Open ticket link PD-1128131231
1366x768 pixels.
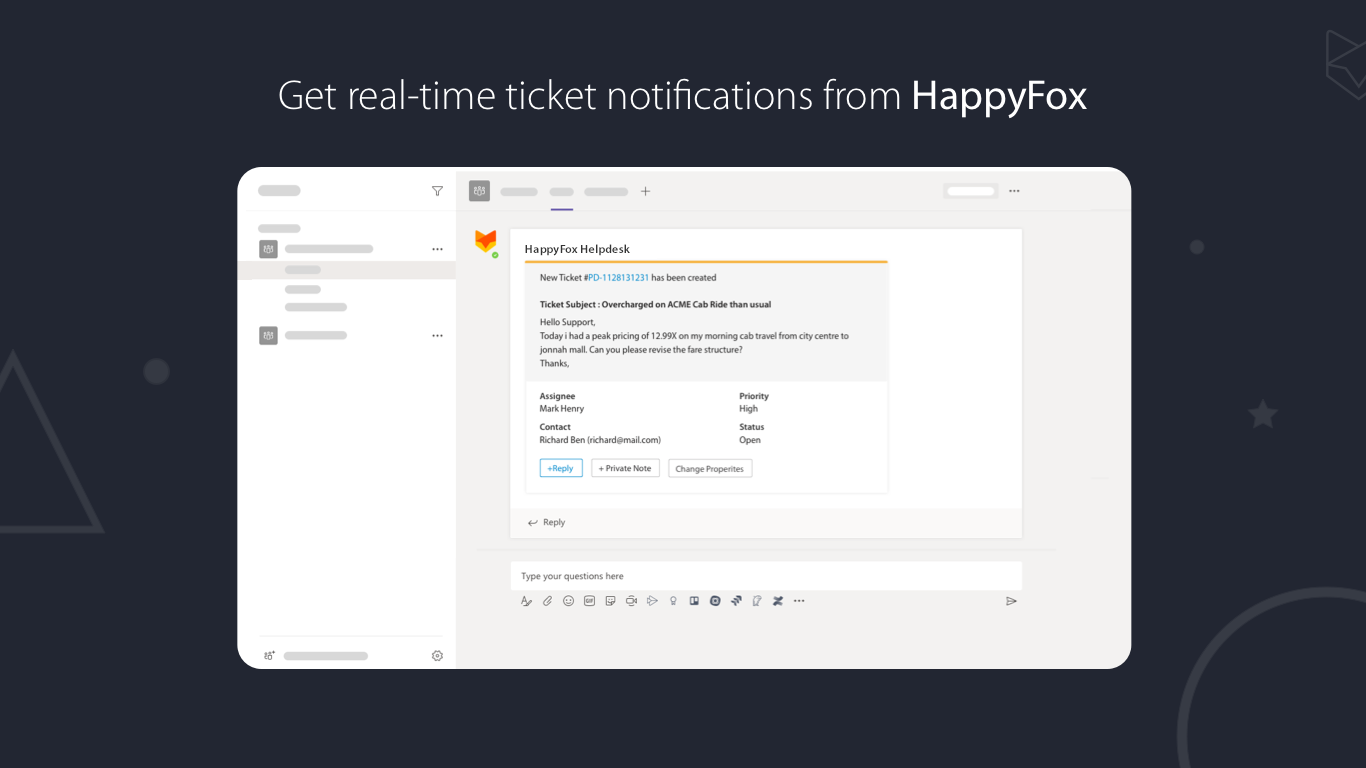point(618,278)
